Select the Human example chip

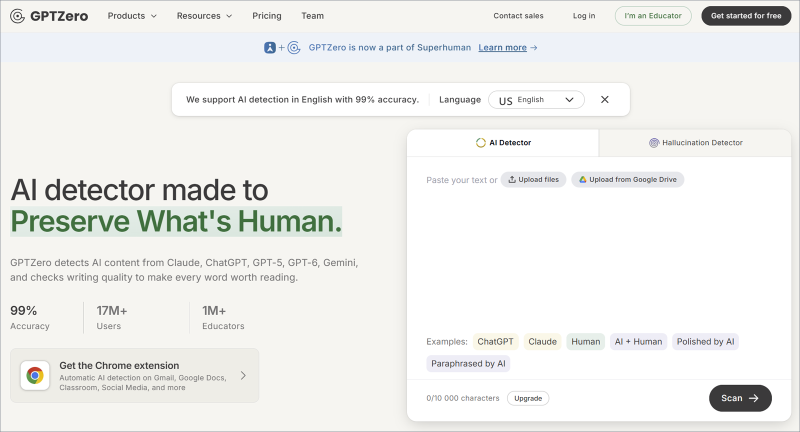586,342
